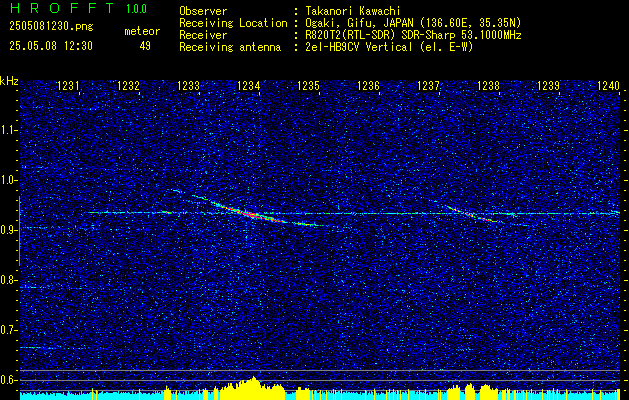The height and width of the screenshot is (400, 629).
Task: Click the HROFFT program title
Action: 63,8
